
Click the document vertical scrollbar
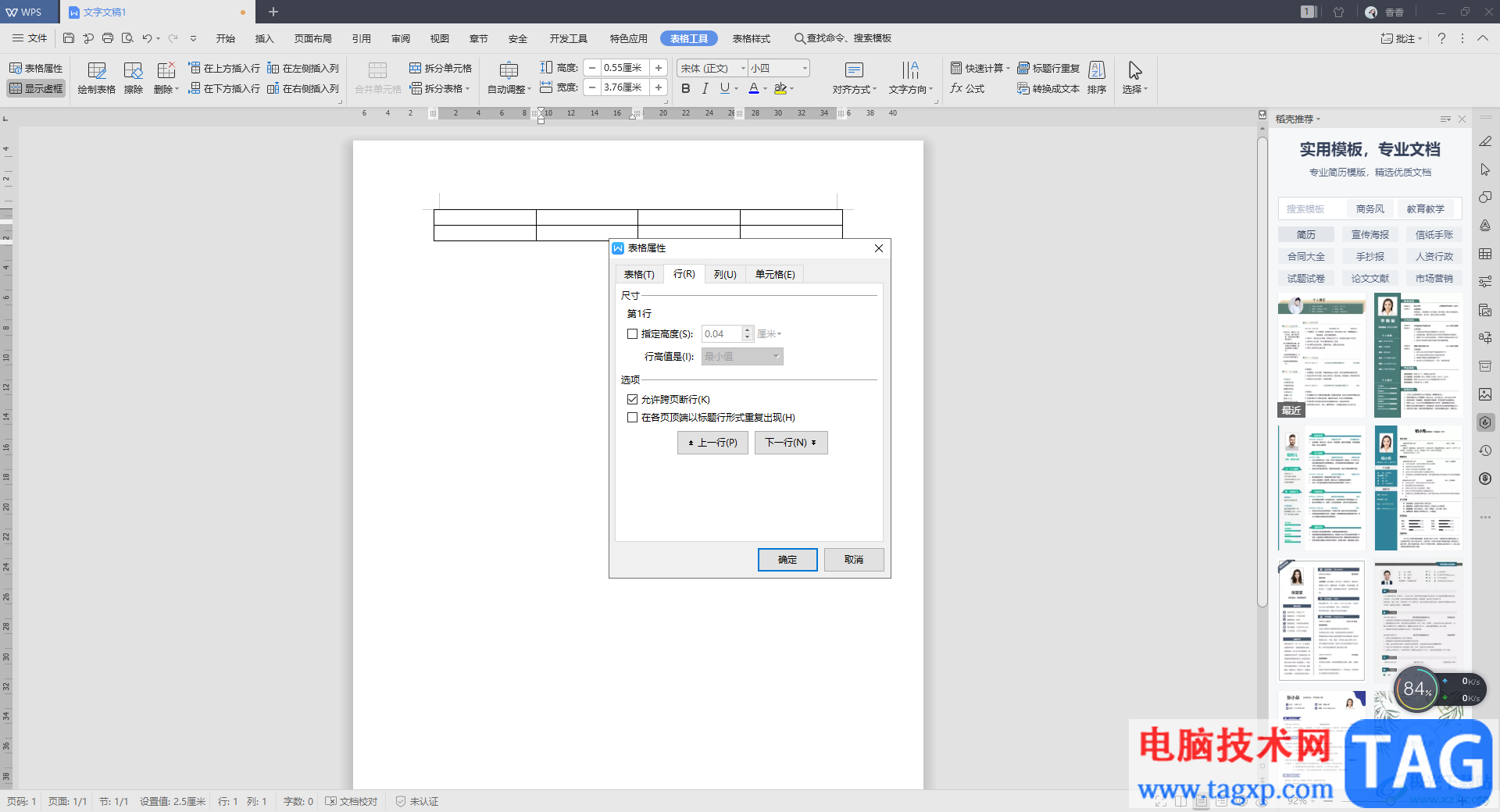[x=1262, y=372]
